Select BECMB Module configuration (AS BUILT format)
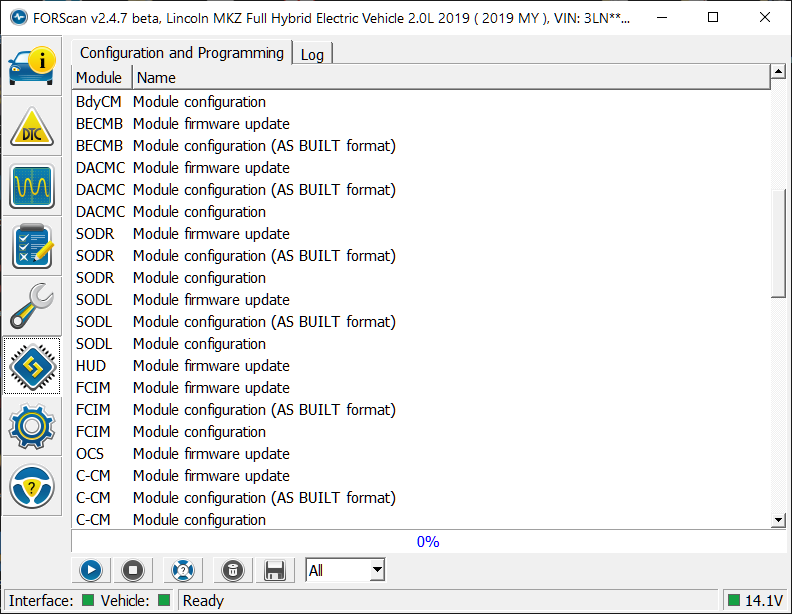The image size is (792, 614). click(x=421, y=145)
